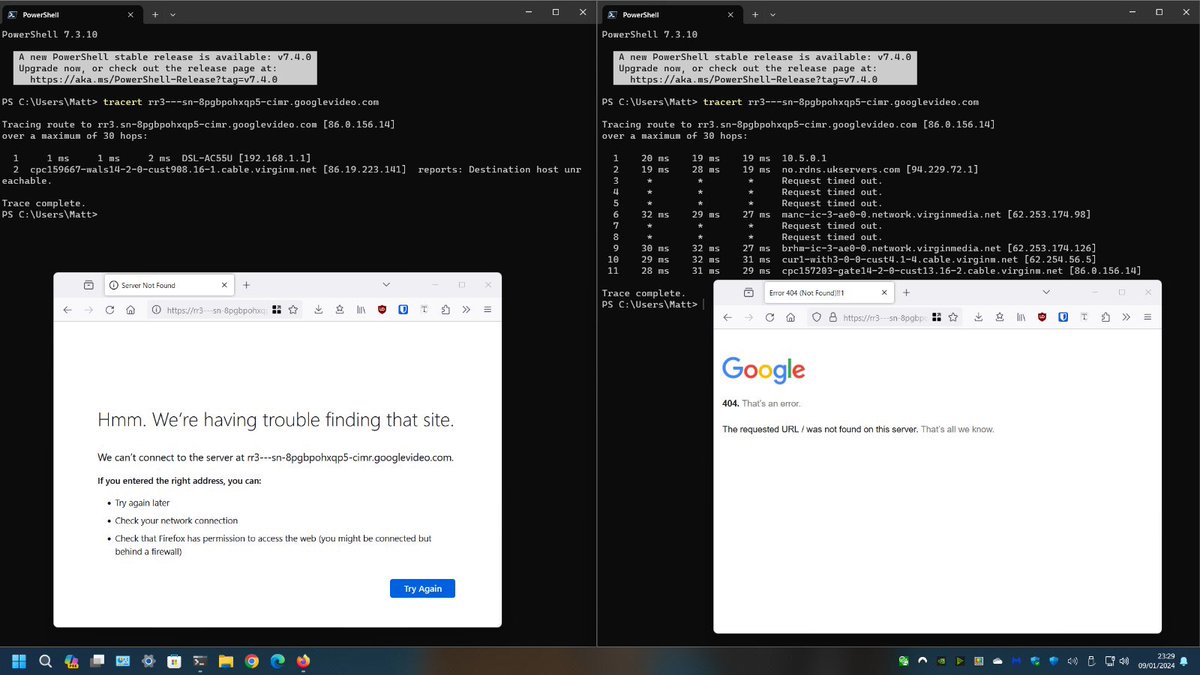Select the Server Not Found tab

[x=167, y=285]
